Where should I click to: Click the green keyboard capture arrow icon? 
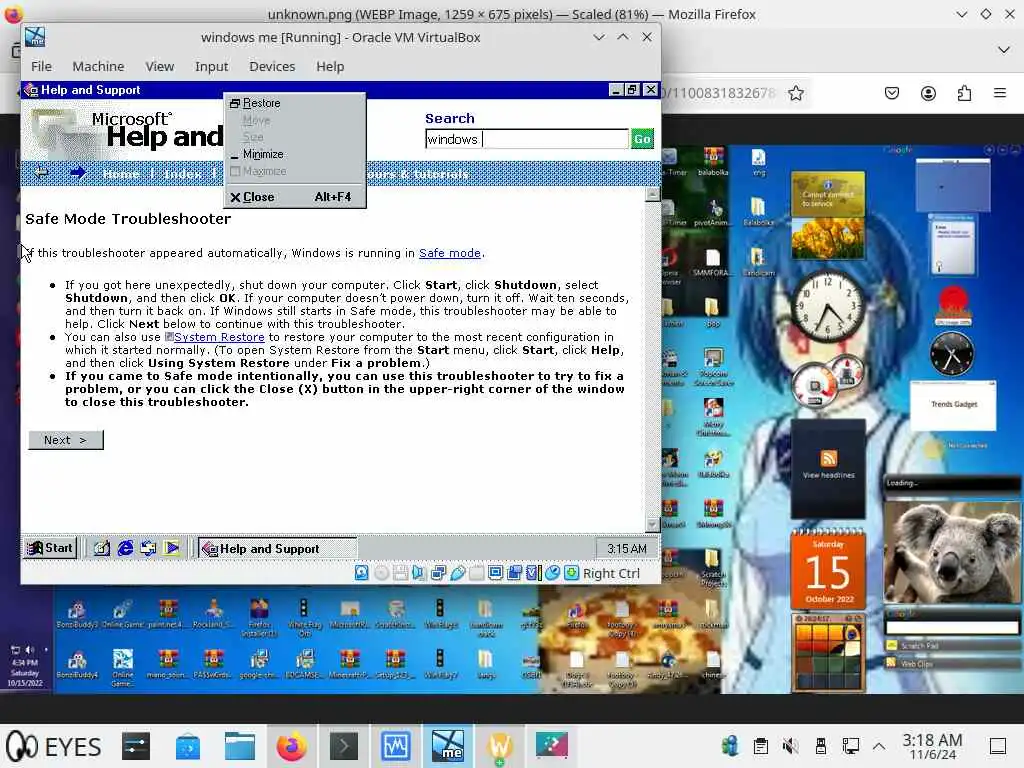[571, 573]
